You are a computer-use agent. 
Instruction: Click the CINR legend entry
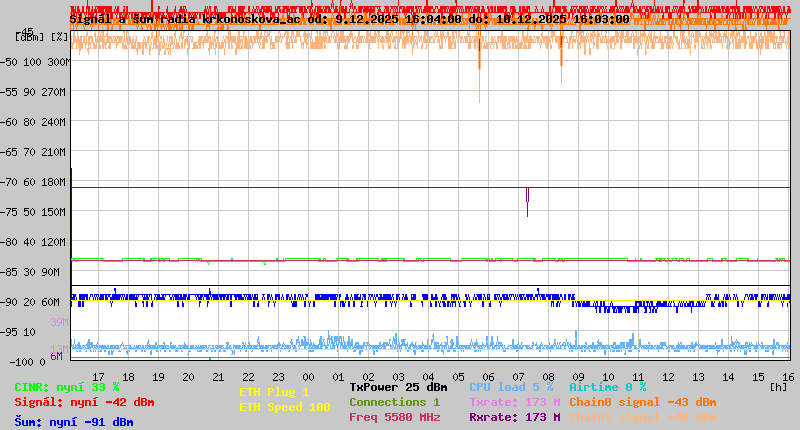(x=66, y=387)
